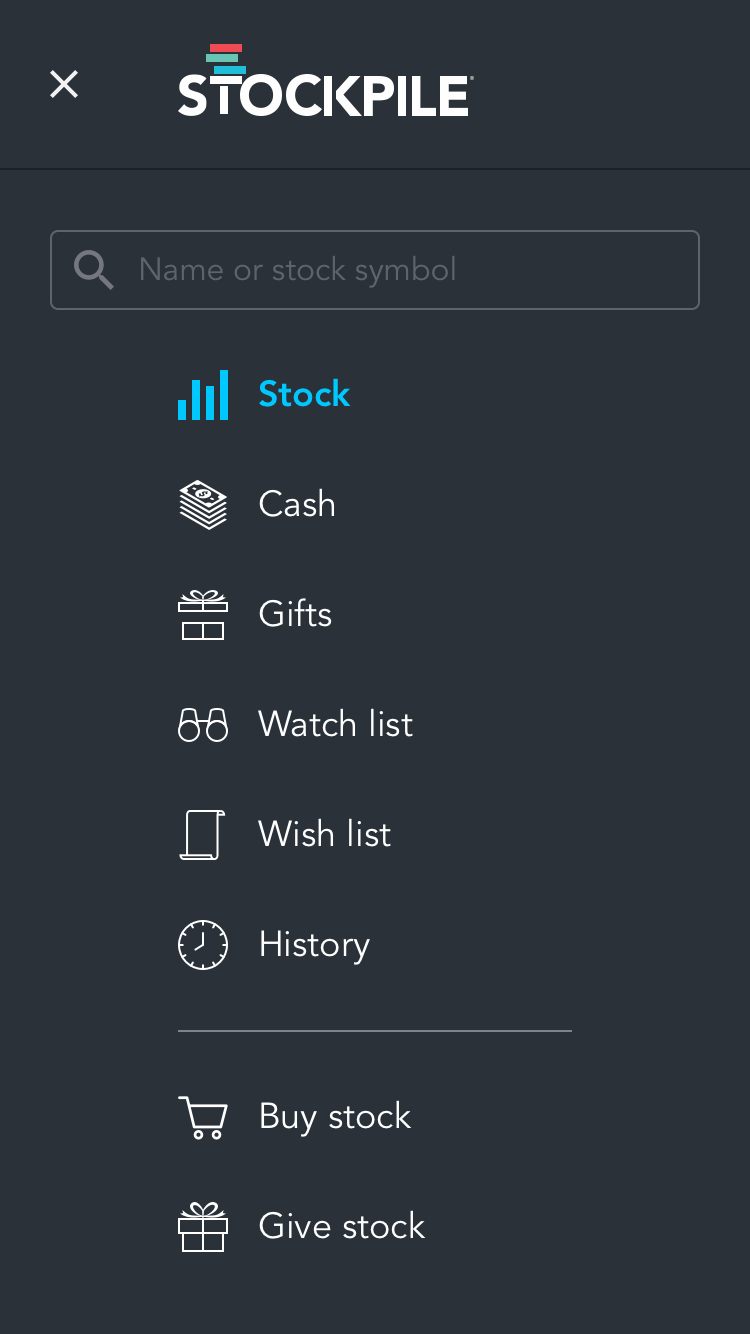Go to the Cash section
750x1334 pixels.
click(297, 505)
